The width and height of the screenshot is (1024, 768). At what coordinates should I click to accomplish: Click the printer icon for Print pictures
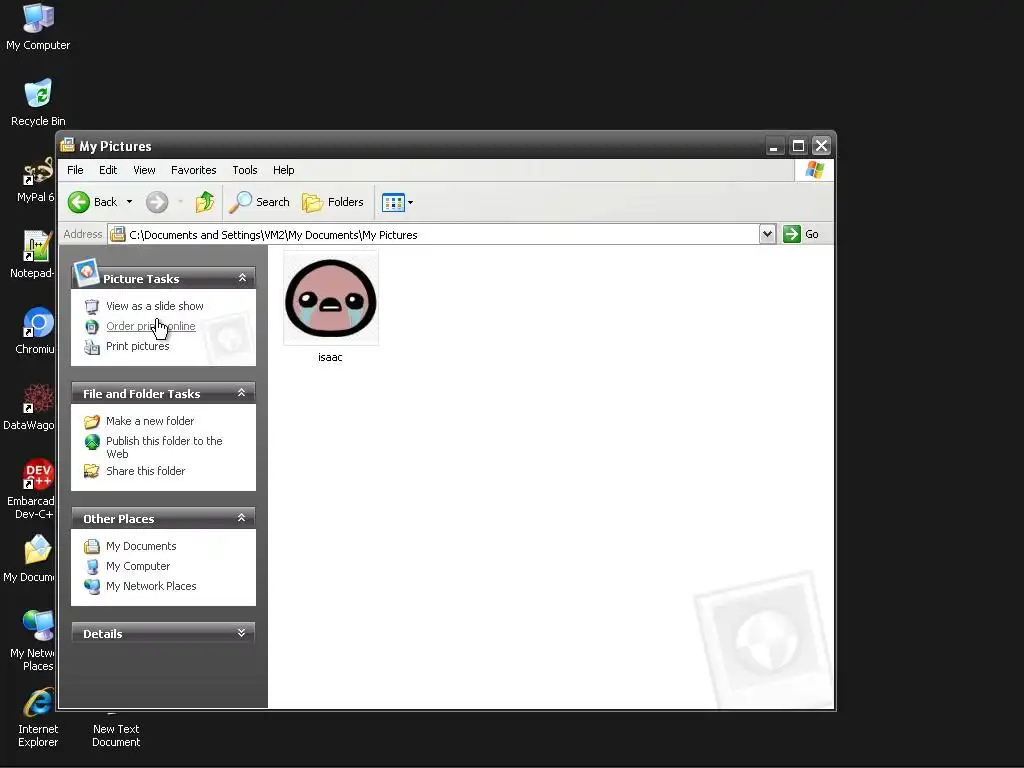click(x=92, y=347)
